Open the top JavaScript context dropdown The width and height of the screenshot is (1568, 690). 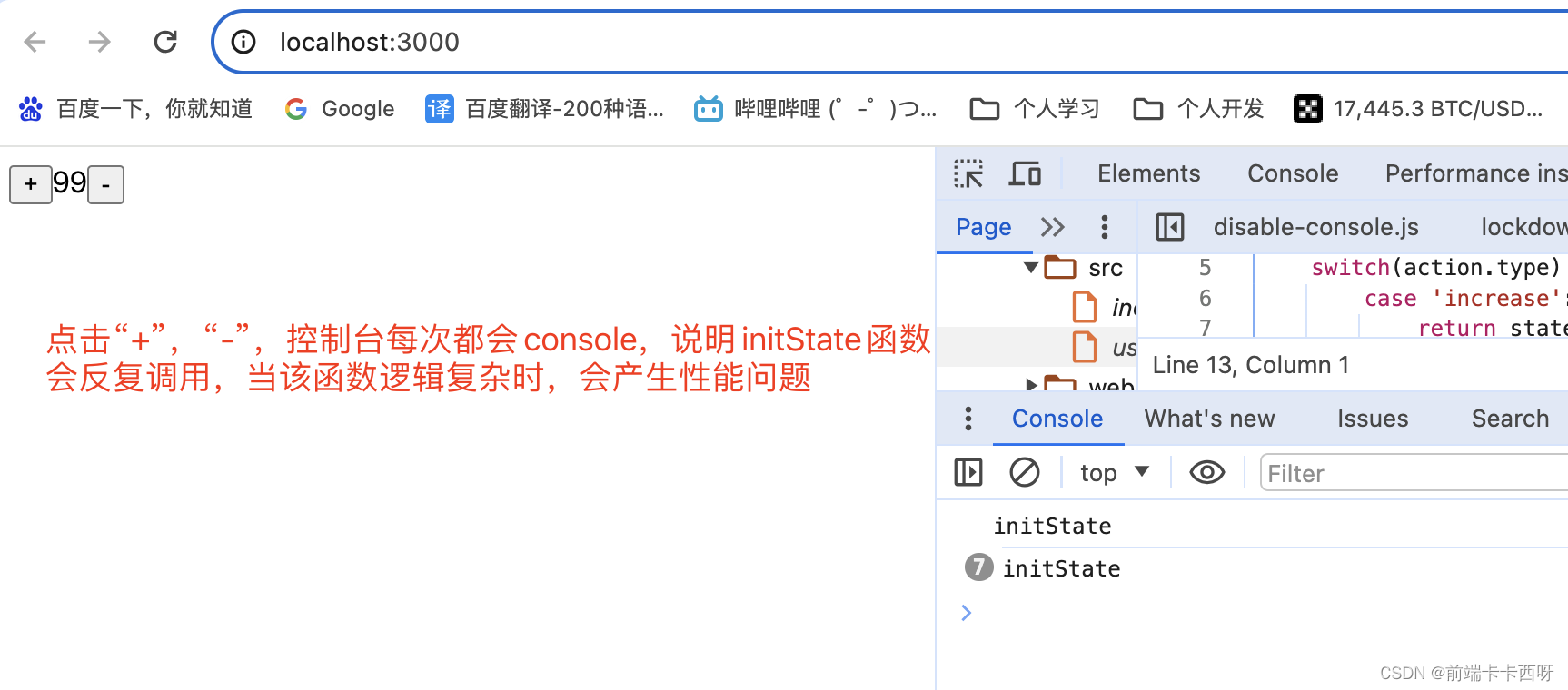[x=1115, y=473]
